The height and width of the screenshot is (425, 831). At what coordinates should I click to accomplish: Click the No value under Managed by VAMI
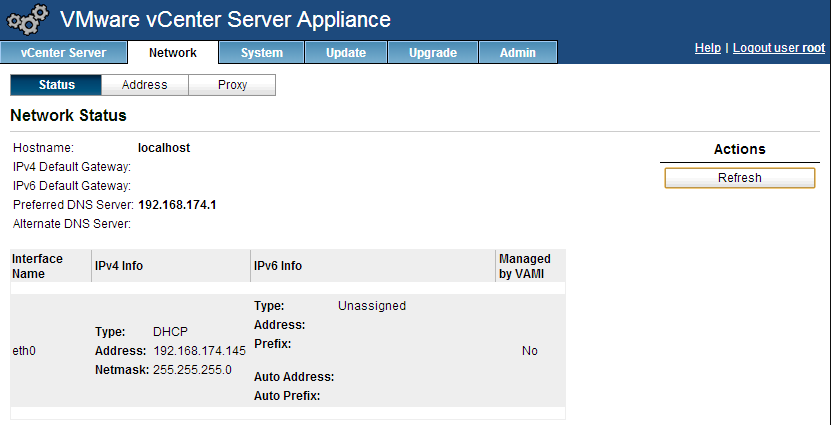pyautogui.click(x=529, y=351)
